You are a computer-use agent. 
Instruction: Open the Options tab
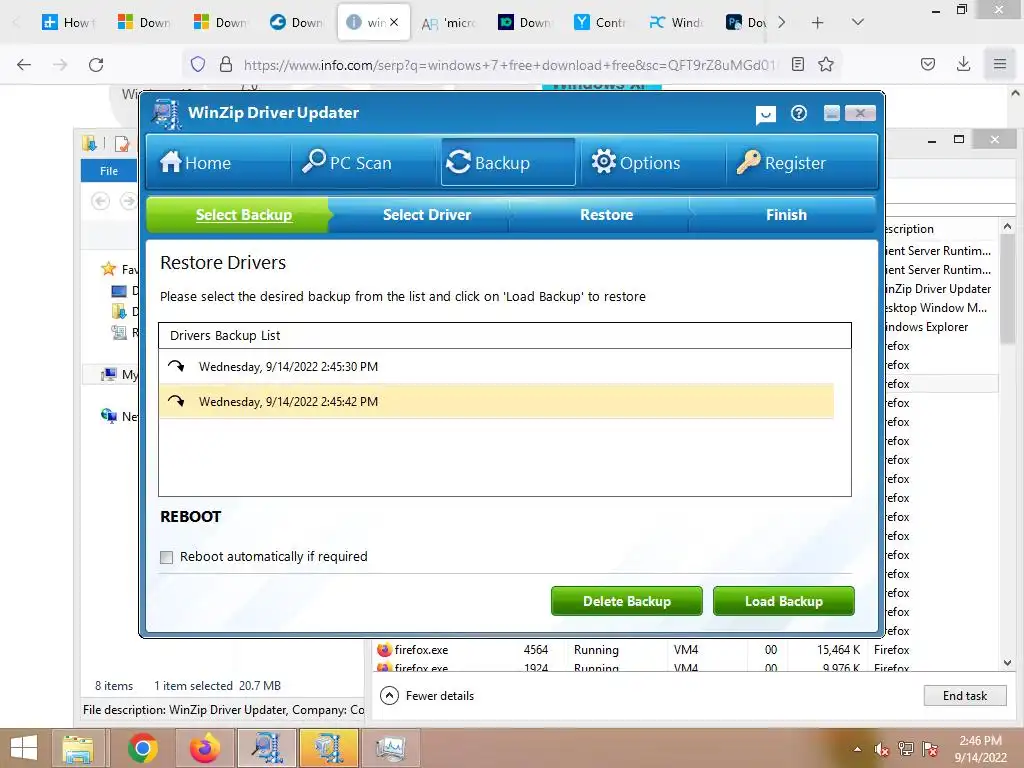click(636, 162)
